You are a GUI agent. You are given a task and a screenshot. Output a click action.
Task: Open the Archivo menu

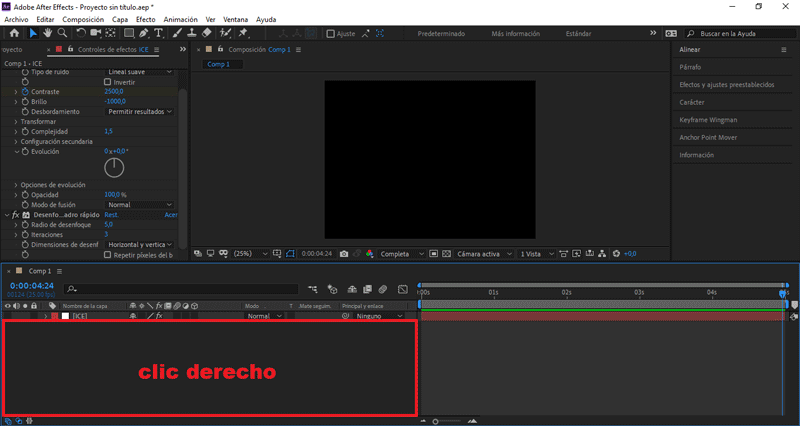(x=16, y=19)
